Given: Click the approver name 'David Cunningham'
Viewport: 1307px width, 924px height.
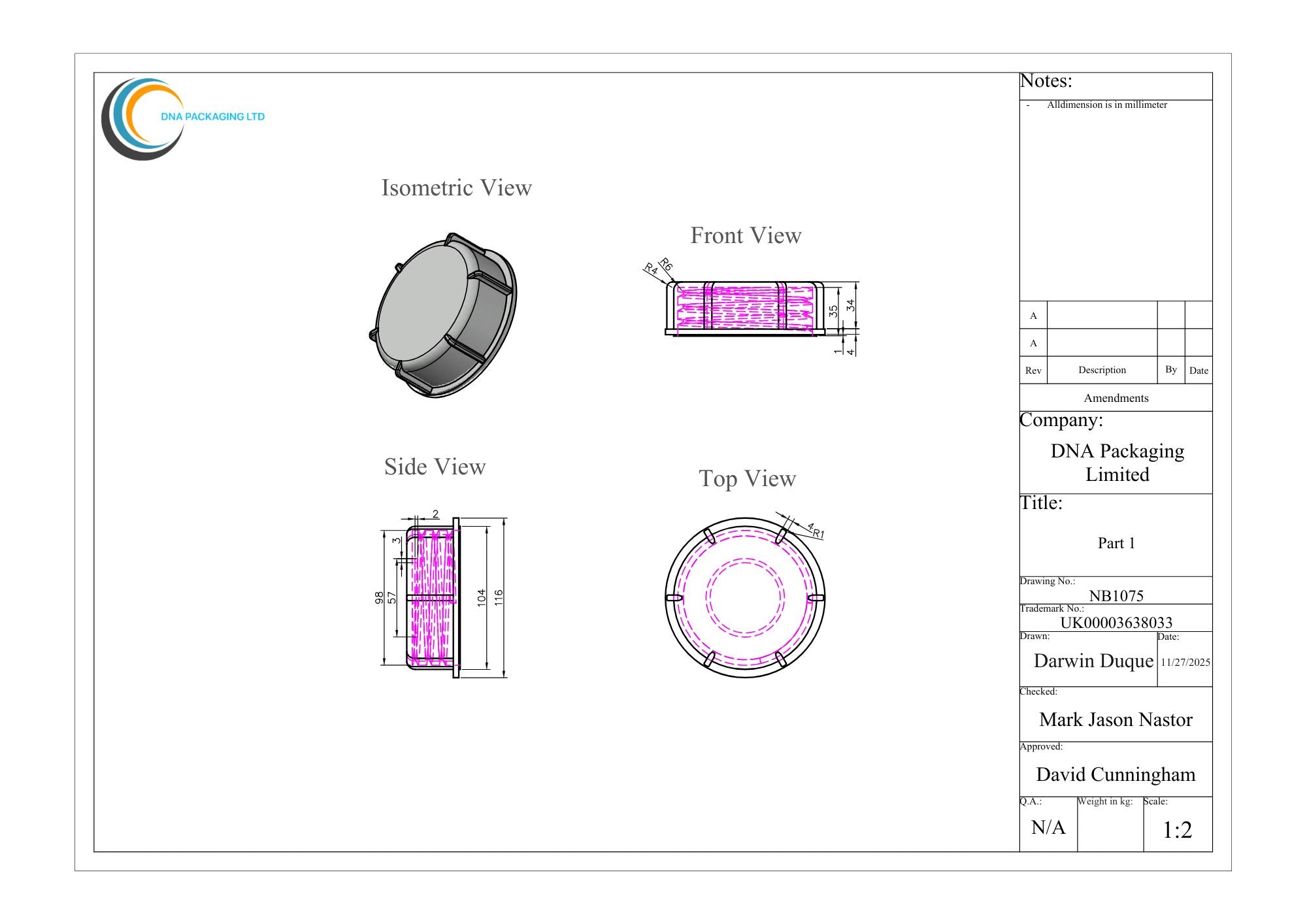Looking at the screenshot, I should (x=1116, y=775).
